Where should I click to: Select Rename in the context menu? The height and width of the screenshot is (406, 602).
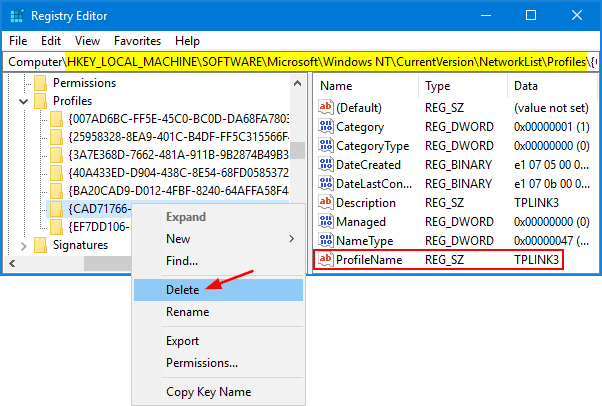(187, 311)
